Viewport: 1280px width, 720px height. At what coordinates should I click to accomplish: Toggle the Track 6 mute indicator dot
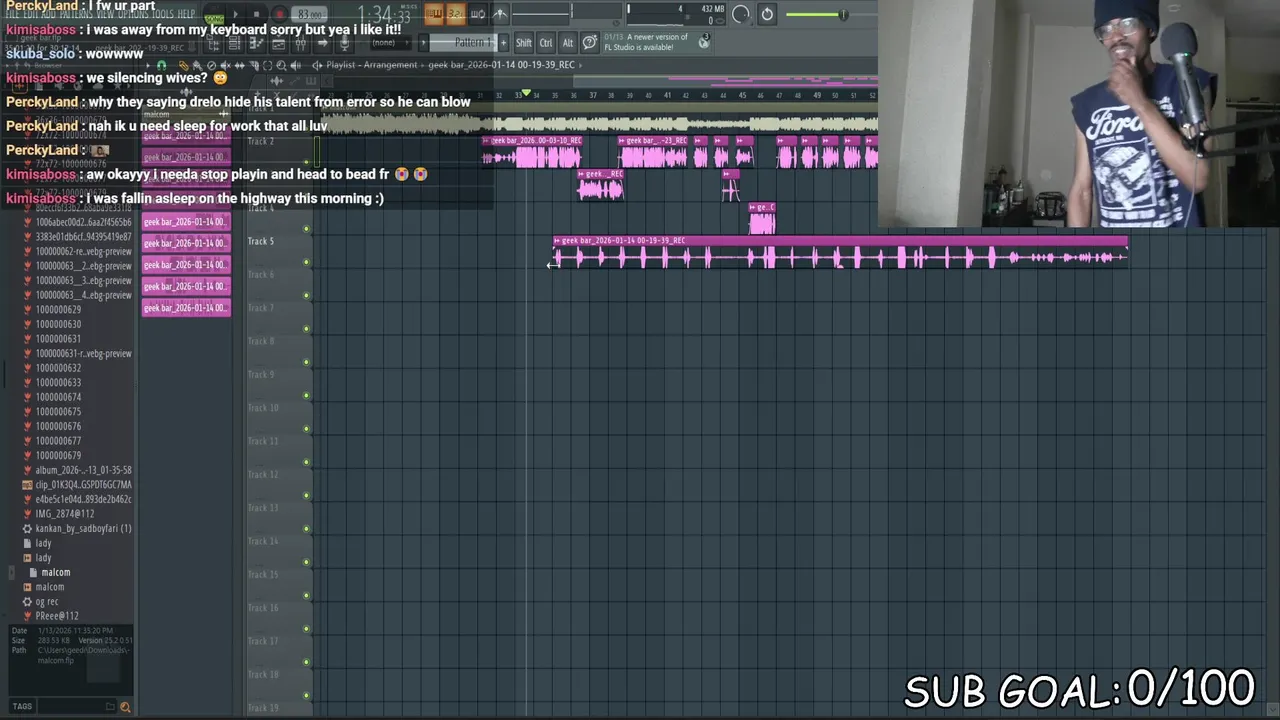click(x=307, y=295)
